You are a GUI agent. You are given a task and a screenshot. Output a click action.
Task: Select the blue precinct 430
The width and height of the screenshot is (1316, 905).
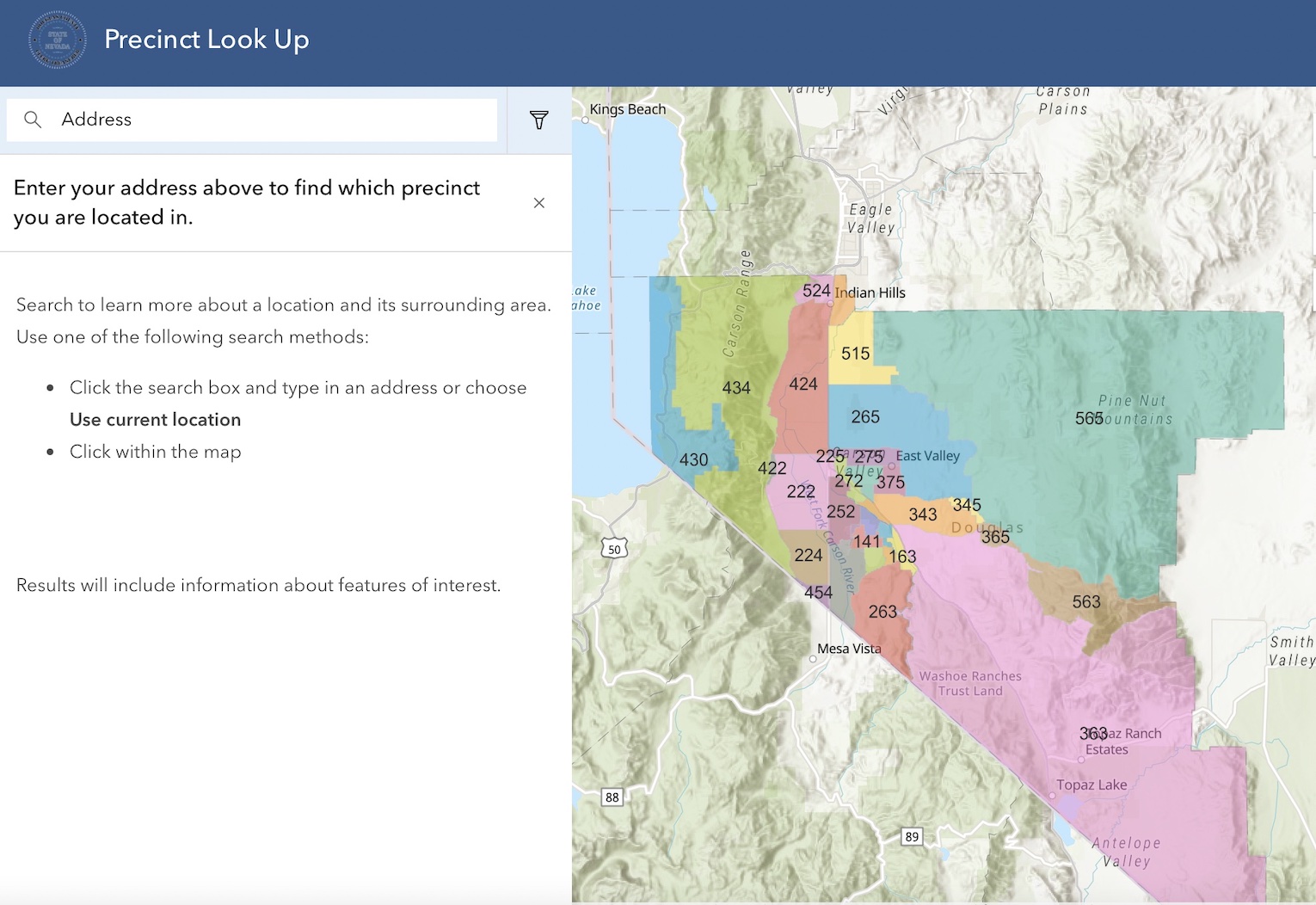693,459
